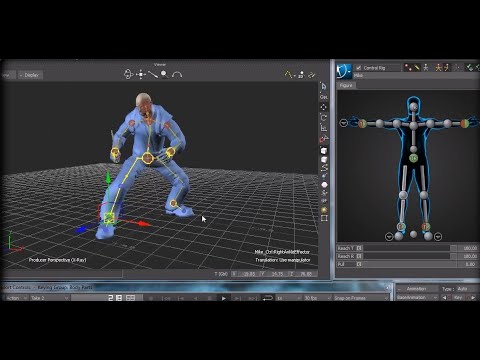Click the upper white cube icon
The image size is (480, 360).
(x=324, y=151)
